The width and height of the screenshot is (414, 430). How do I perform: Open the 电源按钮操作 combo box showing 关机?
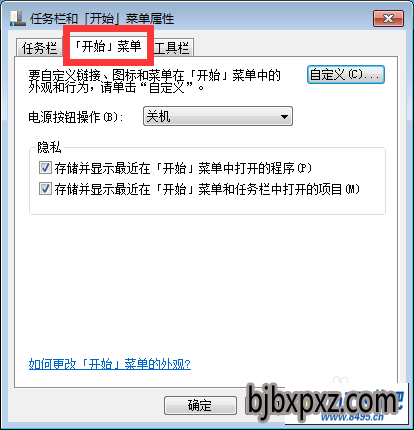coord(218,116)
